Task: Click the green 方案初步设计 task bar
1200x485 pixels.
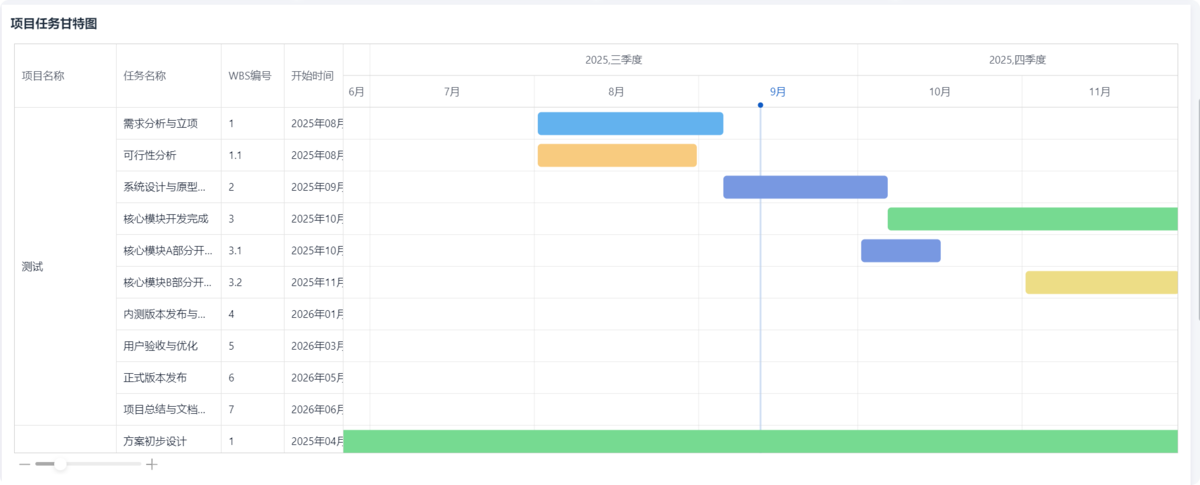Action: (760, 441)
